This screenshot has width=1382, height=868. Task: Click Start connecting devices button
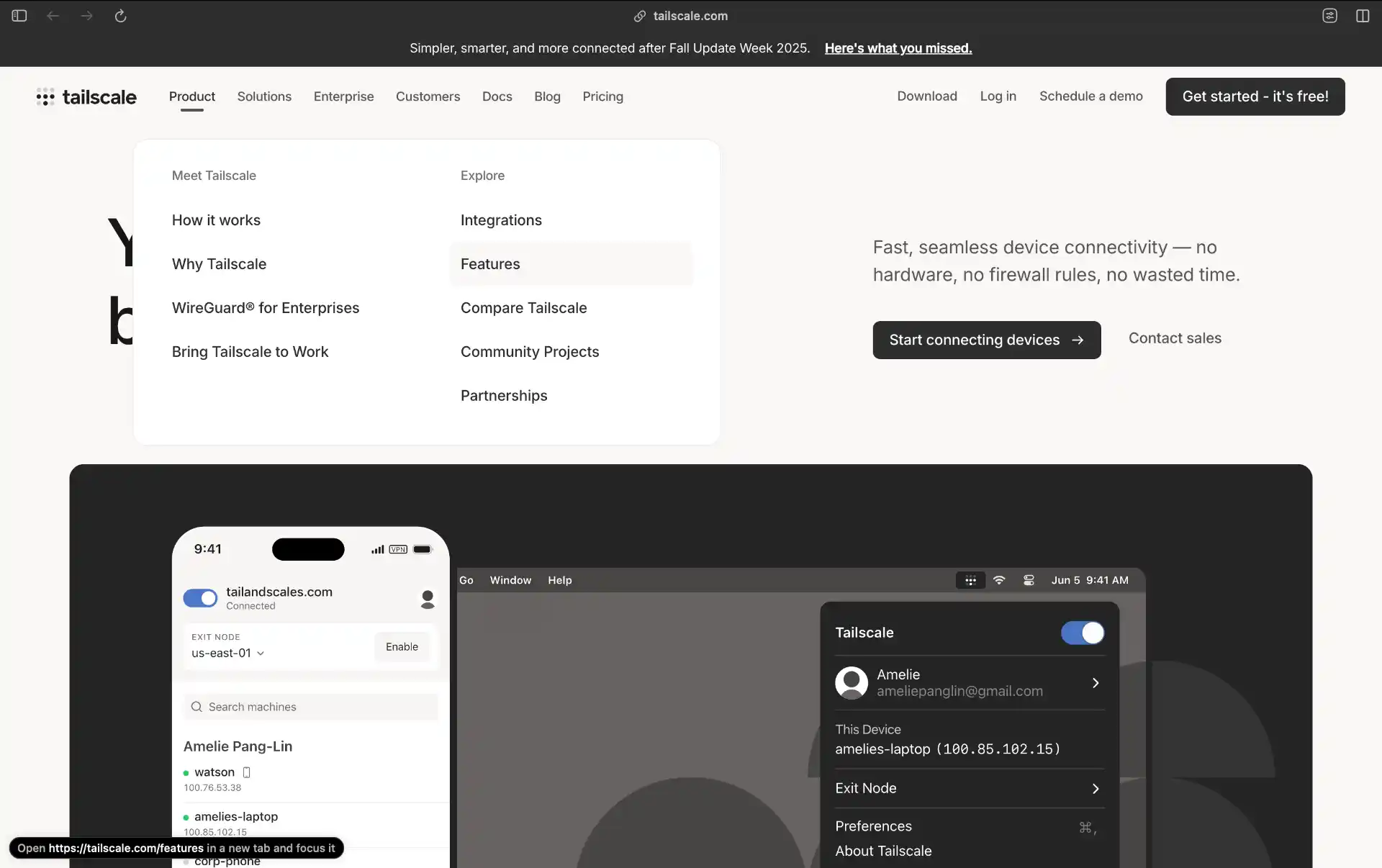(x=986, y=340)
